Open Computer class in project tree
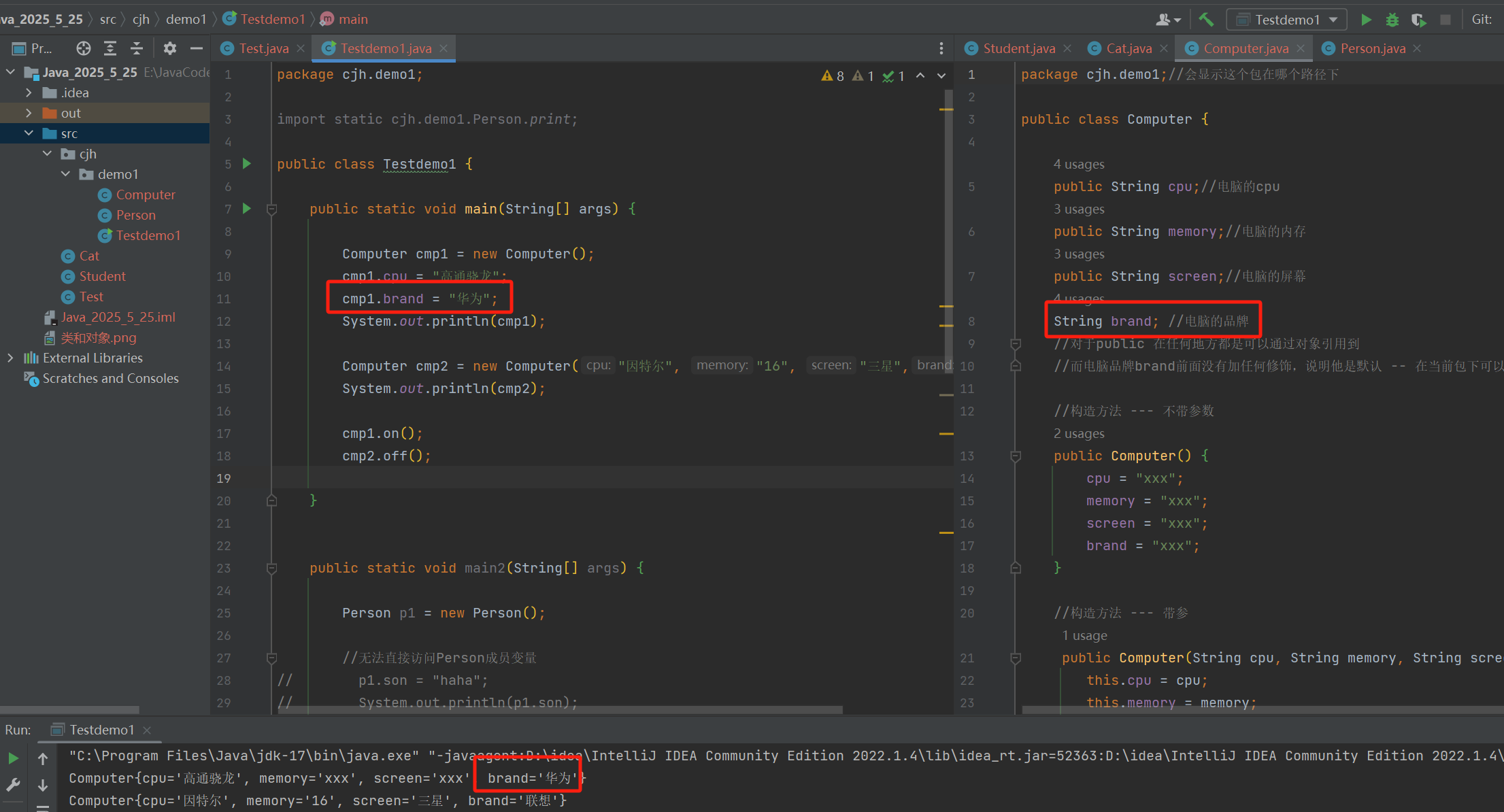Screen dimensions: 1504x812 tap(145, 194)
